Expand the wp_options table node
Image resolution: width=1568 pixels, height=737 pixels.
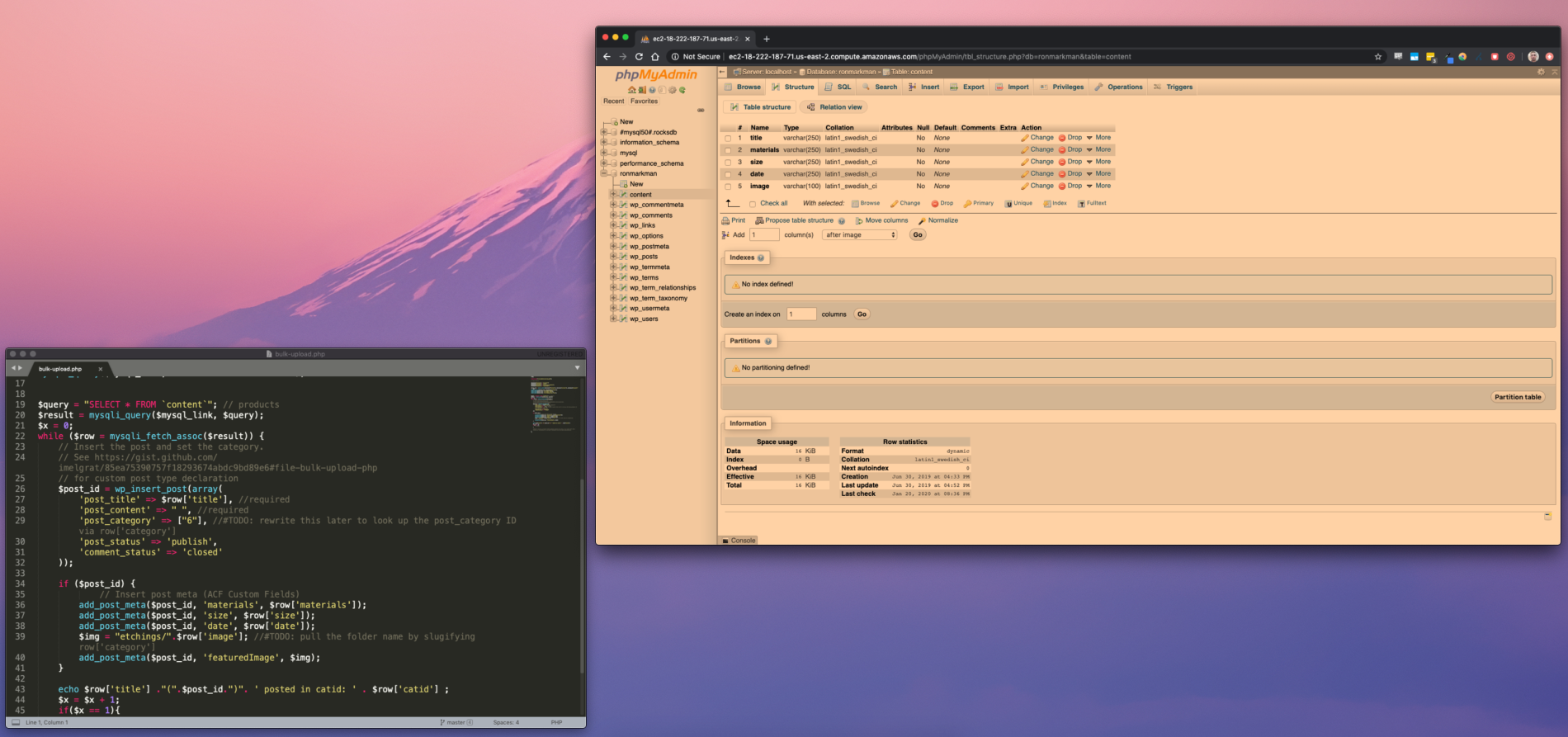[613, 236]
